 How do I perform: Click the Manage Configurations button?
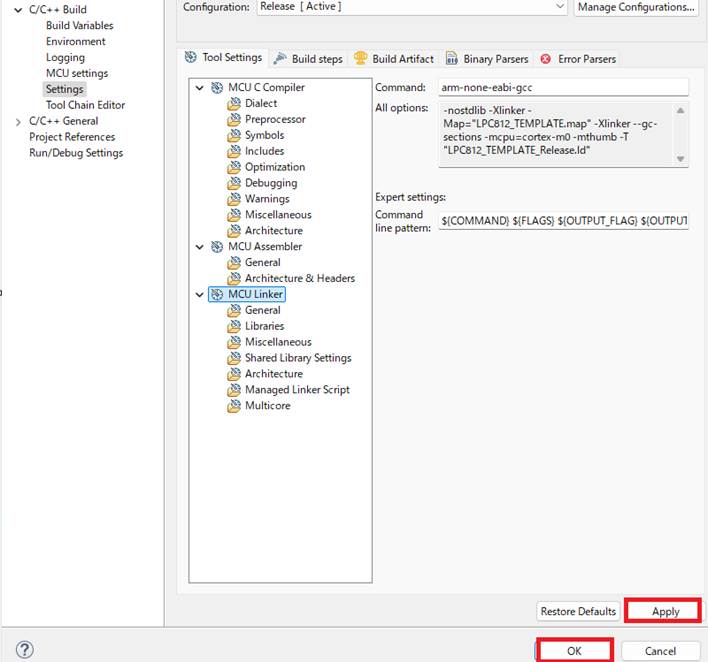coord(635,7)
